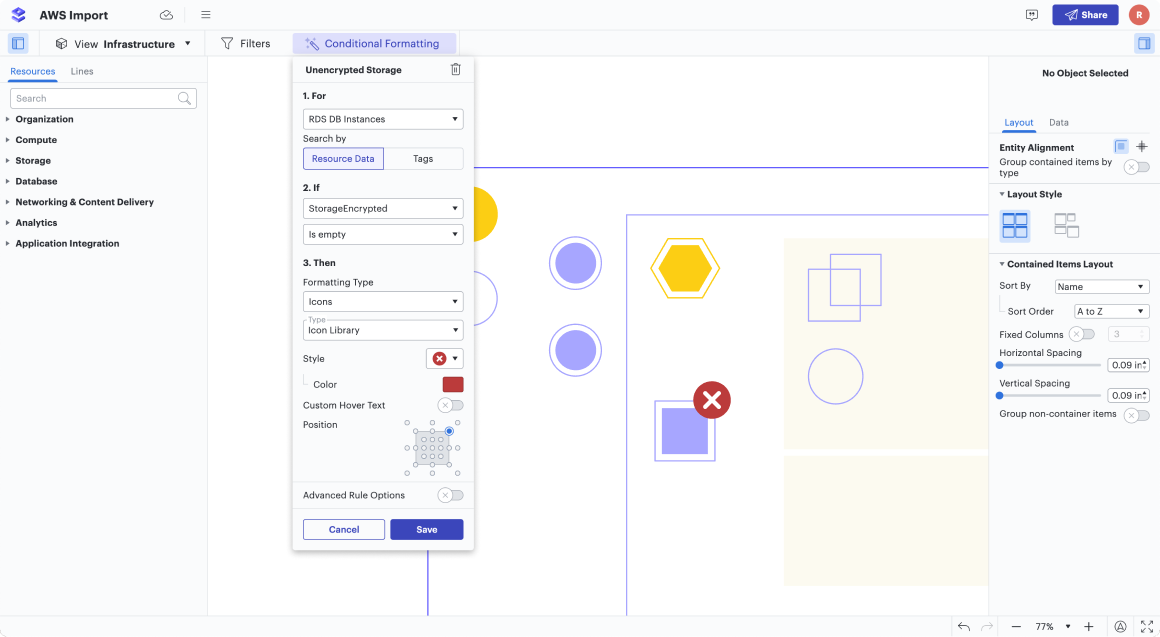The height and width of the screenshot is (637, 1160).
Task: Click the yellow hexagon shape on canvas
Action: (685, 268)
